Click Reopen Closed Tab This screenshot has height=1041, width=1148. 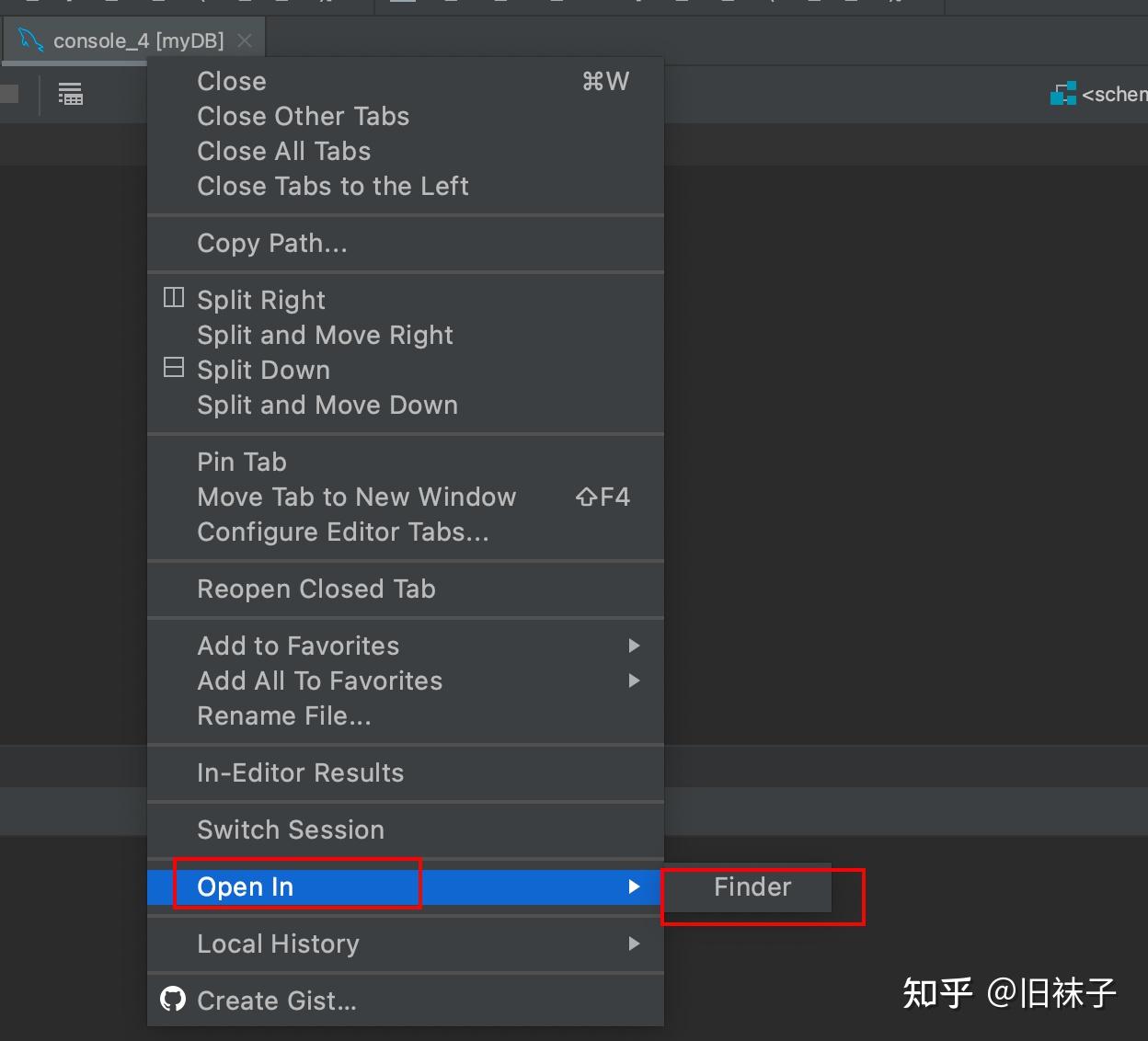pyautogui.click(x=316, y=589)
